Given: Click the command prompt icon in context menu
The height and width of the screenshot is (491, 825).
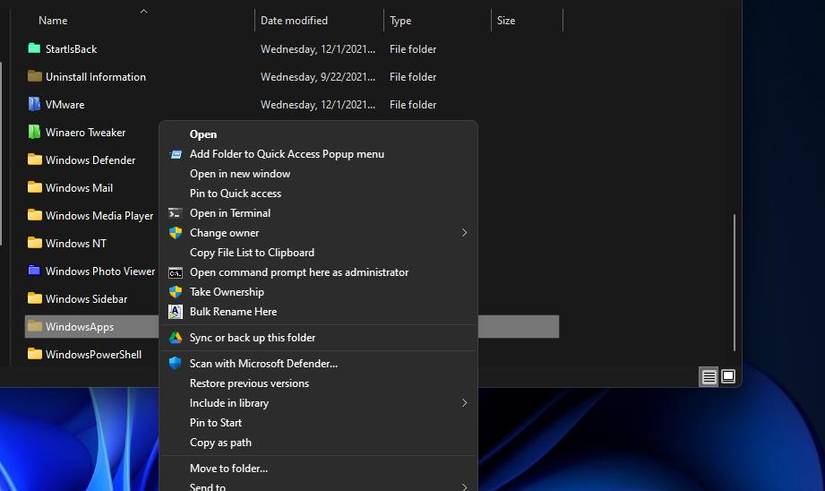Looking at the screenshot, I should click(x=175, y=273).
